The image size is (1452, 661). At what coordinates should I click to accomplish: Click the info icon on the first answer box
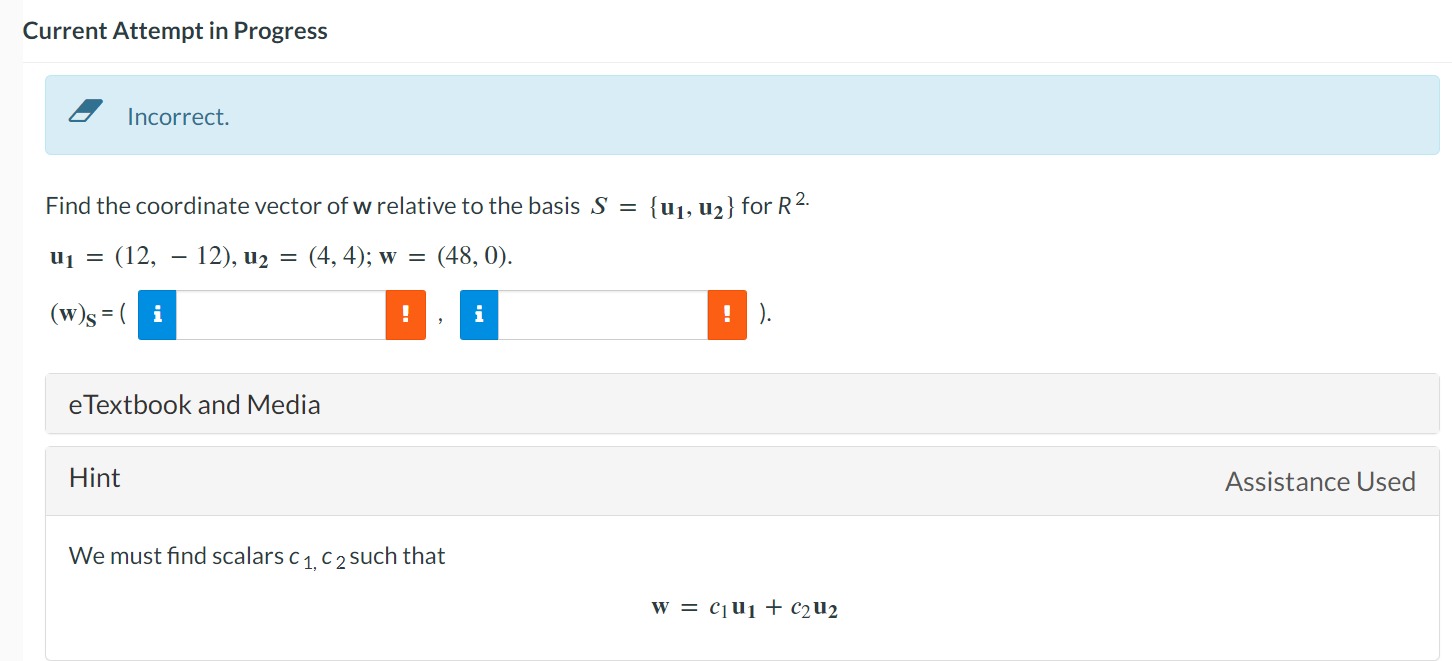[157, 314]
